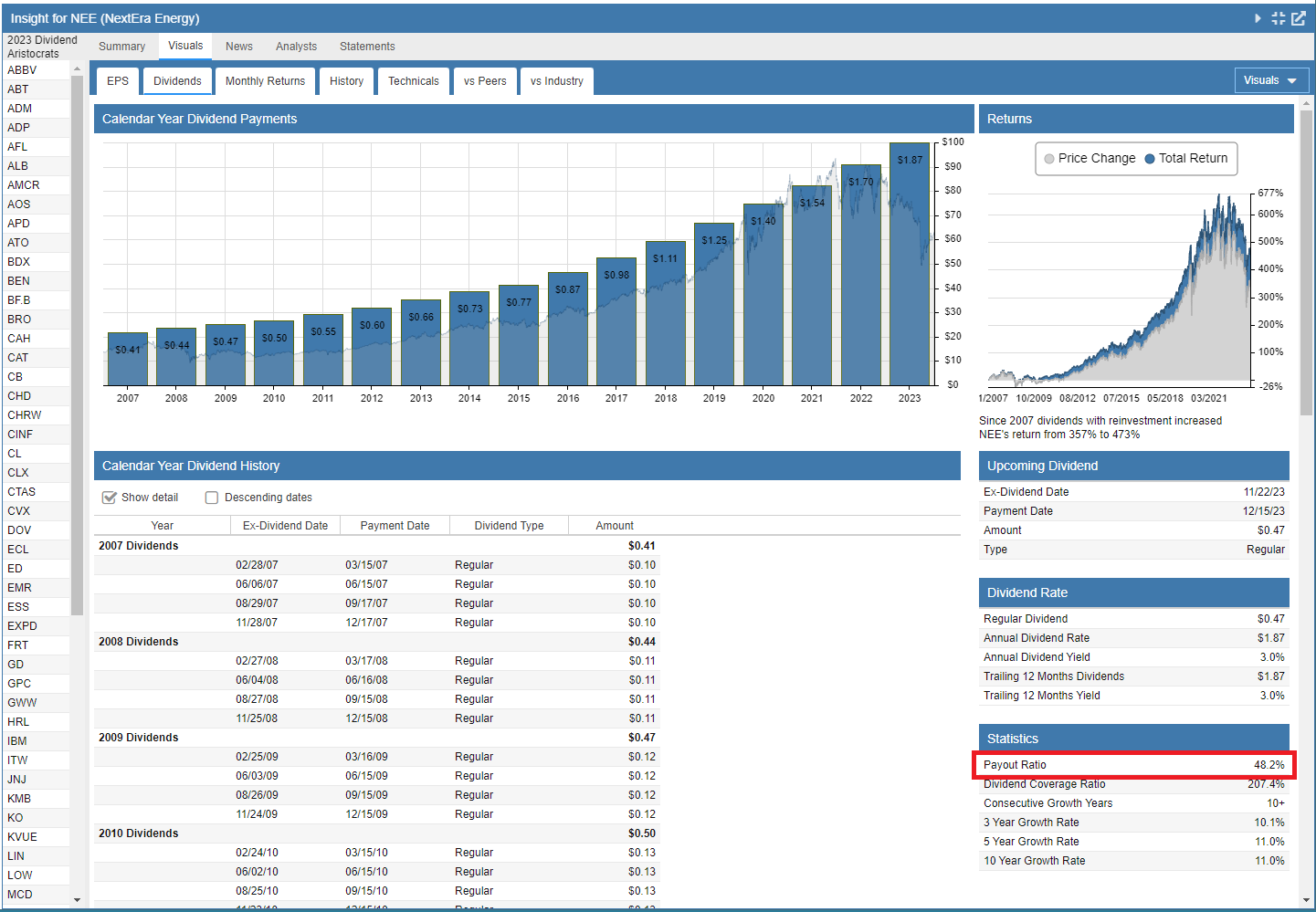Click the Amount column header

pyautogui.click(x=615, y=526)
